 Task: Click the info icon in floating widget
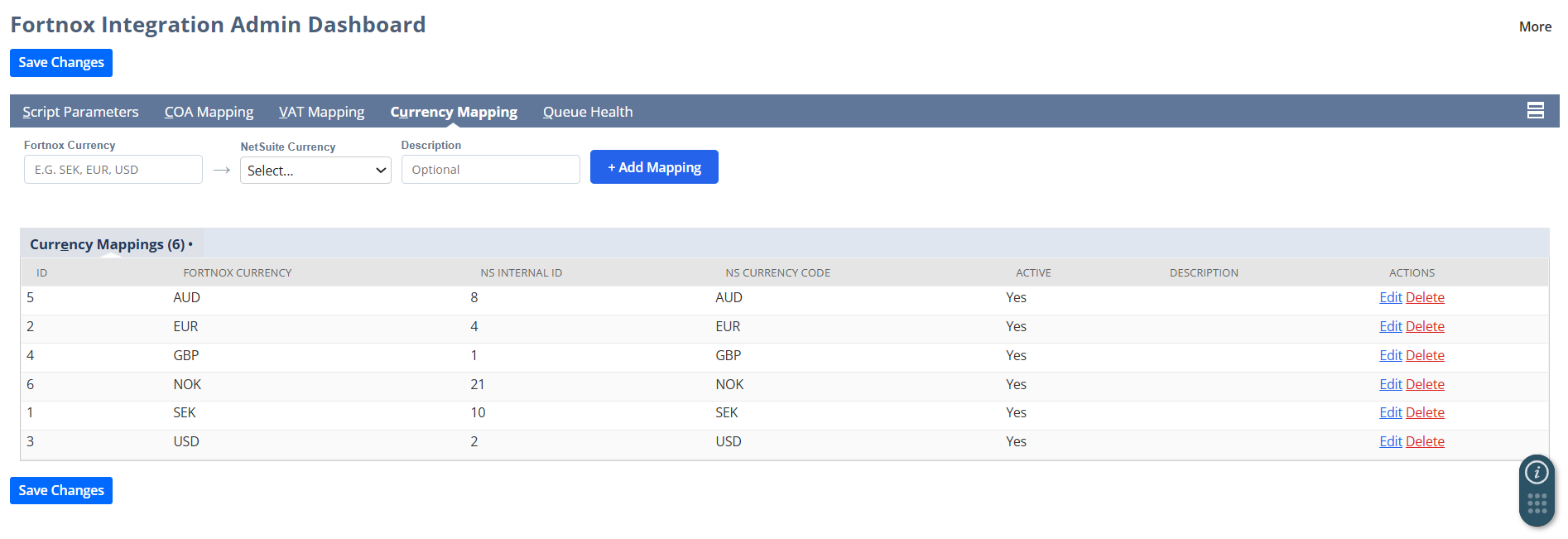1537,472
